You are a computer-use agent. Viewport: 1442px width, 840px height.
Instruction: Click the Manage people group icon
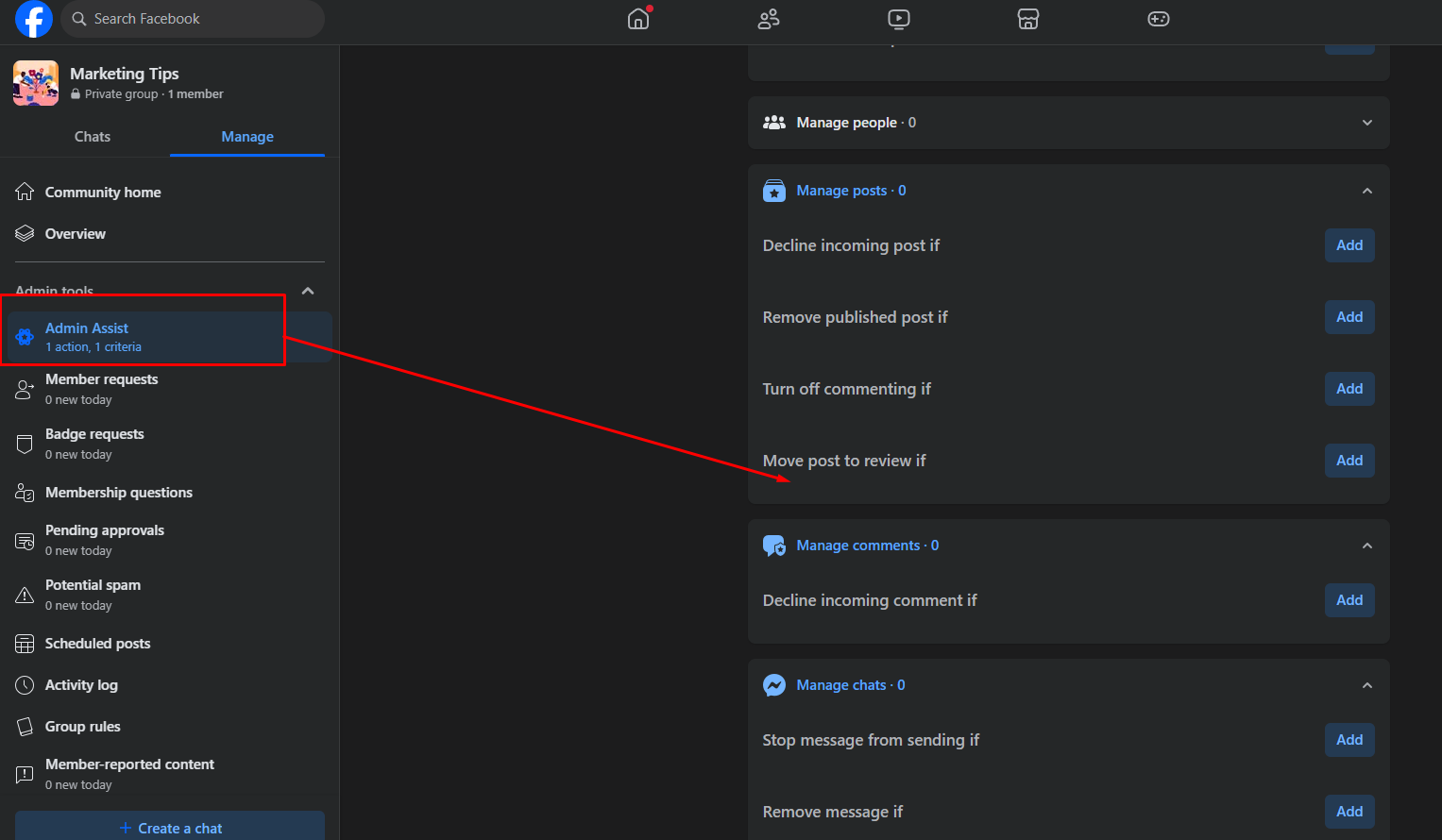click(x=774, y=123)
